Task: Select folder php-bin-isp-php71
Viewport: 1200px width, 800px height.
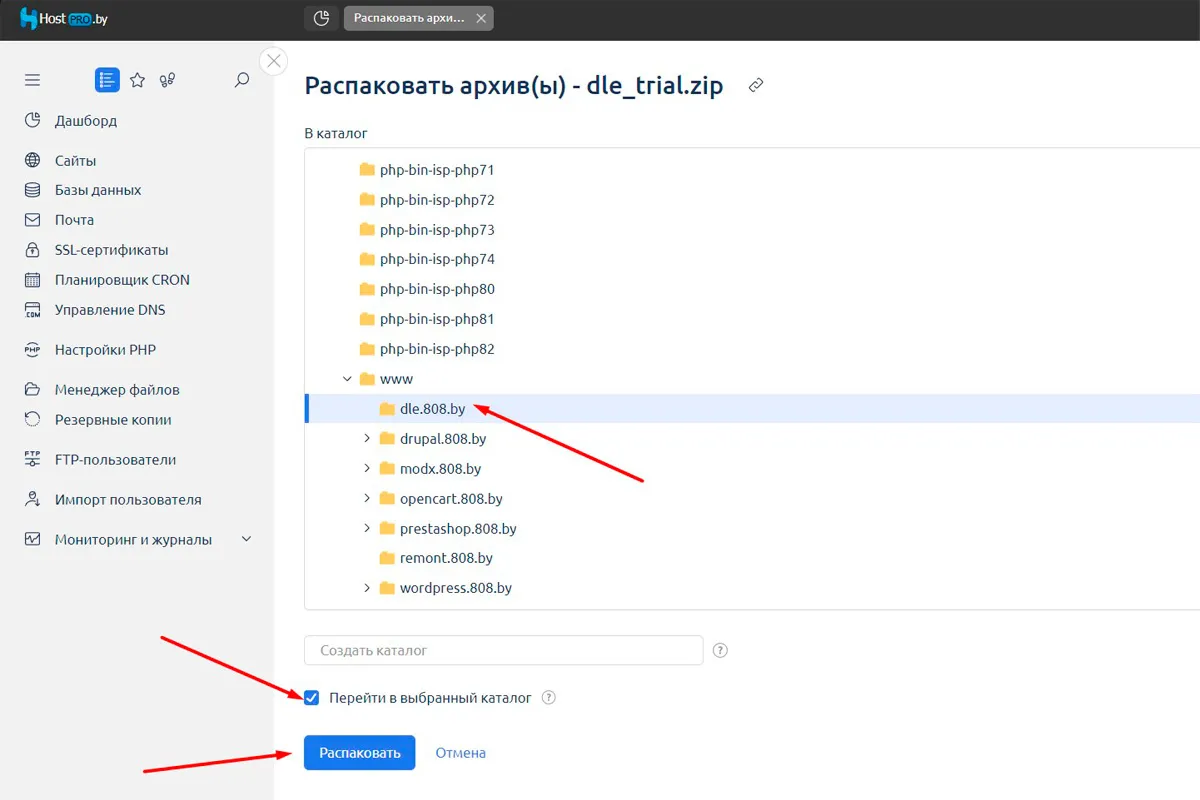Action: (437, 170)
